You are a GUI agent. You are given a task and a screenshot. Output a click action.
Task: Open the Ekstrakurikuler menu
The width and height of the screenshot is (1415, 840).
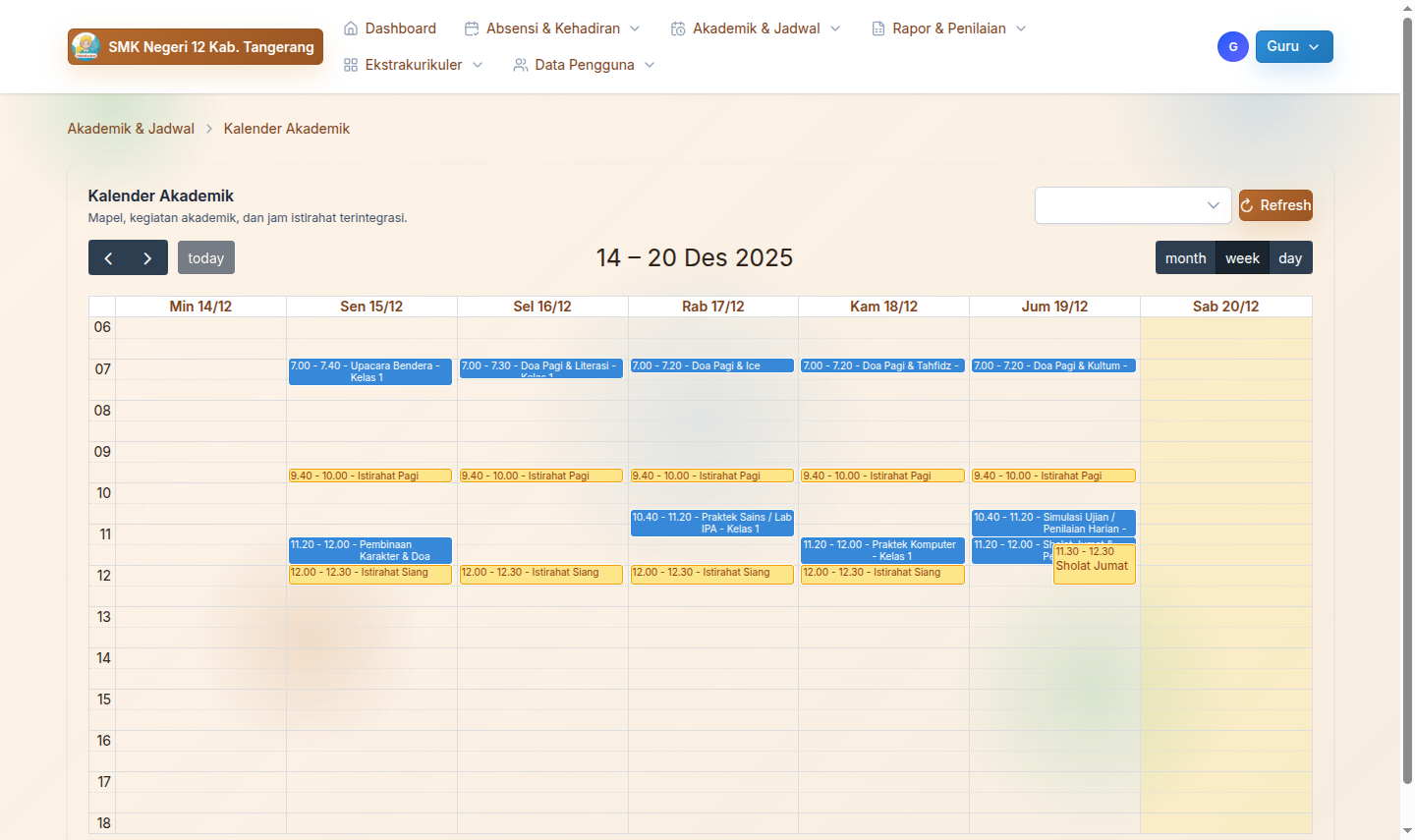(x=414, y=65)
